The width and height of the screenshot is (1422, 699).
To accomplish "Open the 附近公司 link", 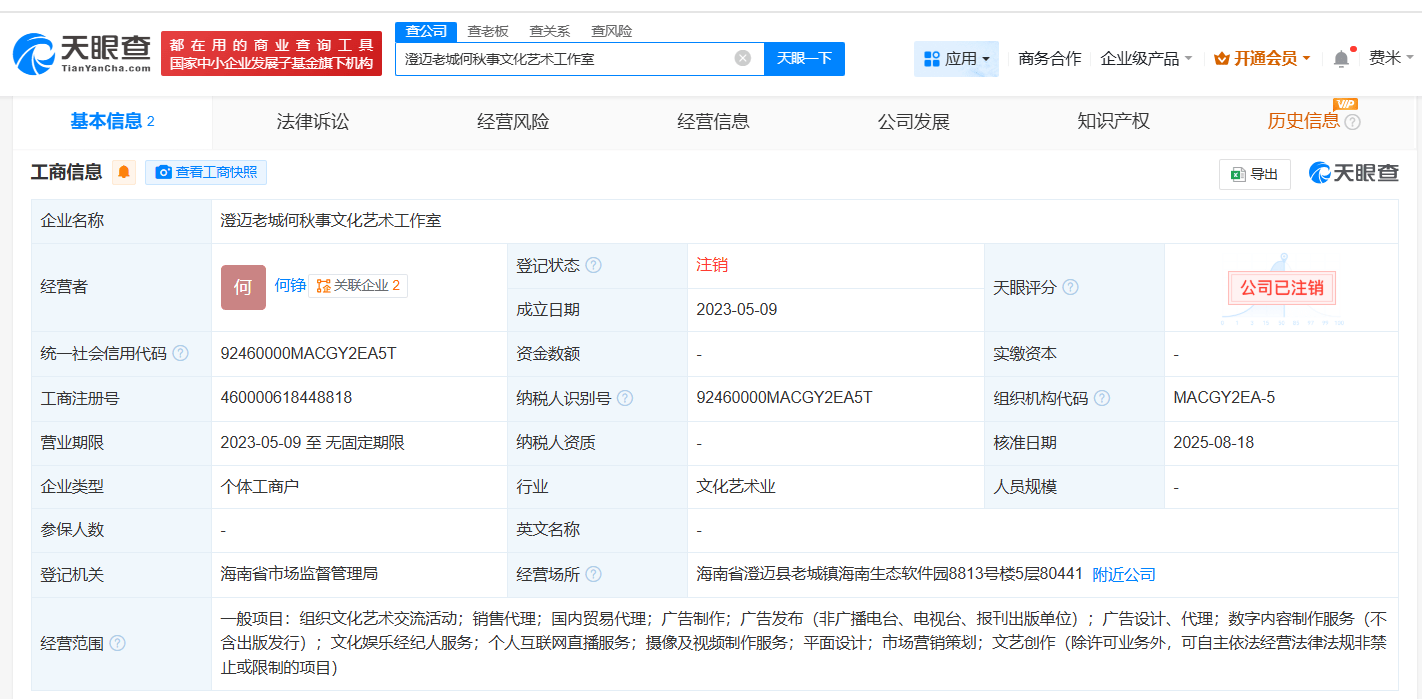I will click(1123, 575).
